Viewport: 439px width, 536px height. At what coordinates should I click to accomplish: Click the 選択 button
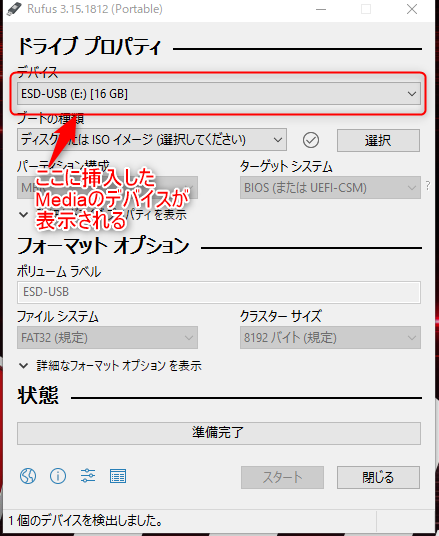click(378, 140)
